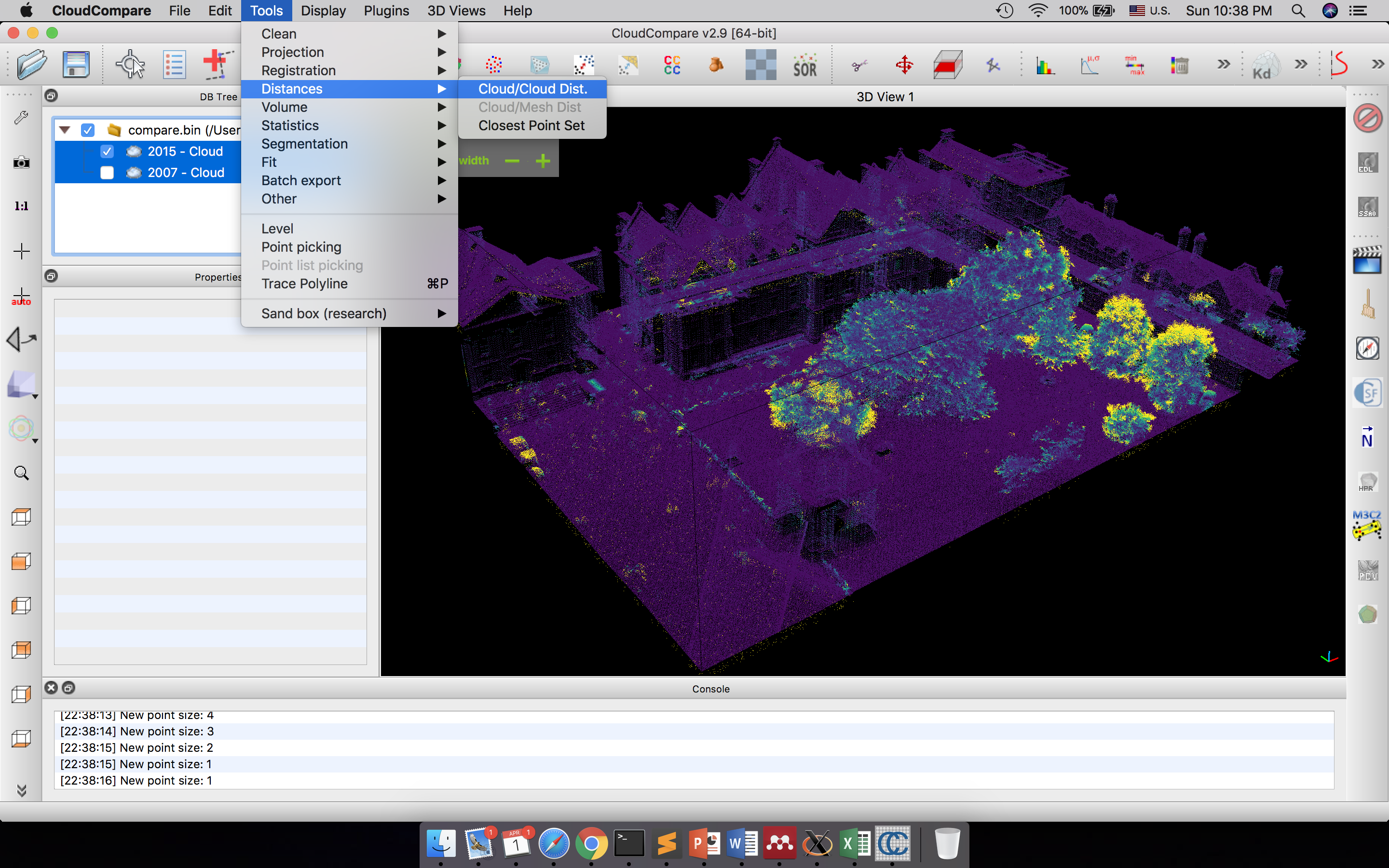The width and height of the screenshot is (1389, 868).
Task: Launch the M3C2 plugin icon
Action: pos(1367,525)
